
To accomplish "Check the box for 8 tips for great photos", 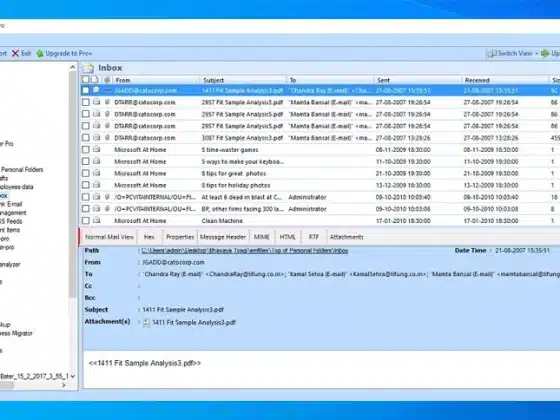I will (x=86, y=173).
